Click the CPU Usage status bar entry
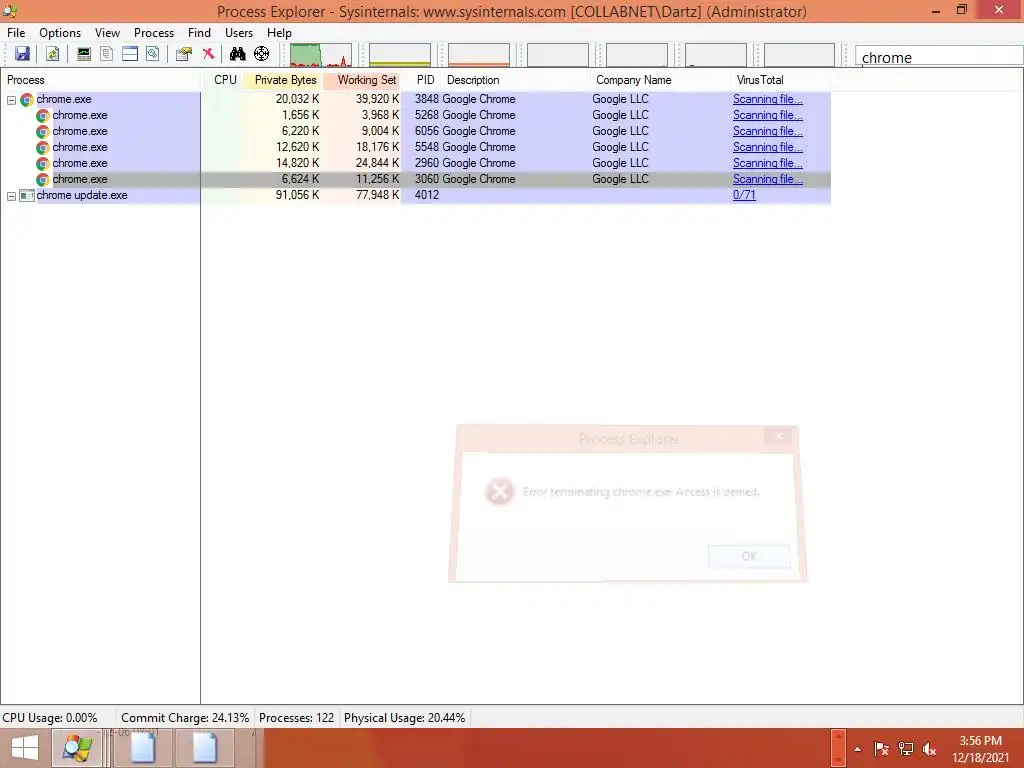Image resolution: width=1024 pixels, height=768 pixels. click(x=50, y=718)
